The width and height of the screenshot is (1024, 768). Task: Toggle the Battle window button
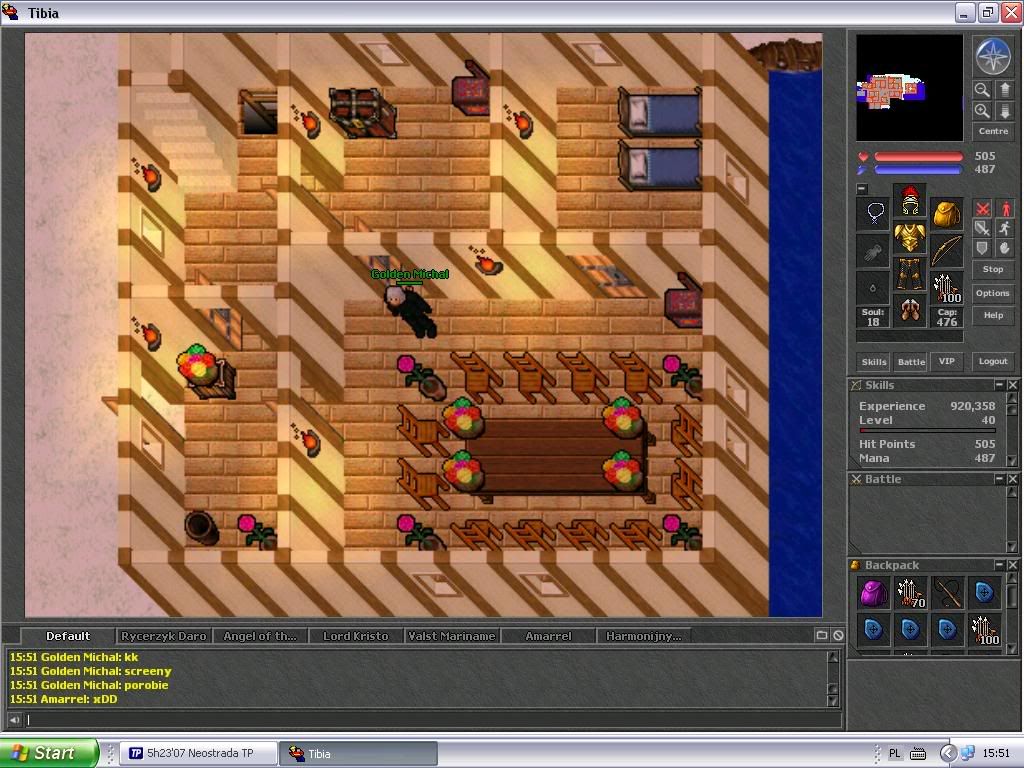click(911, 362)
